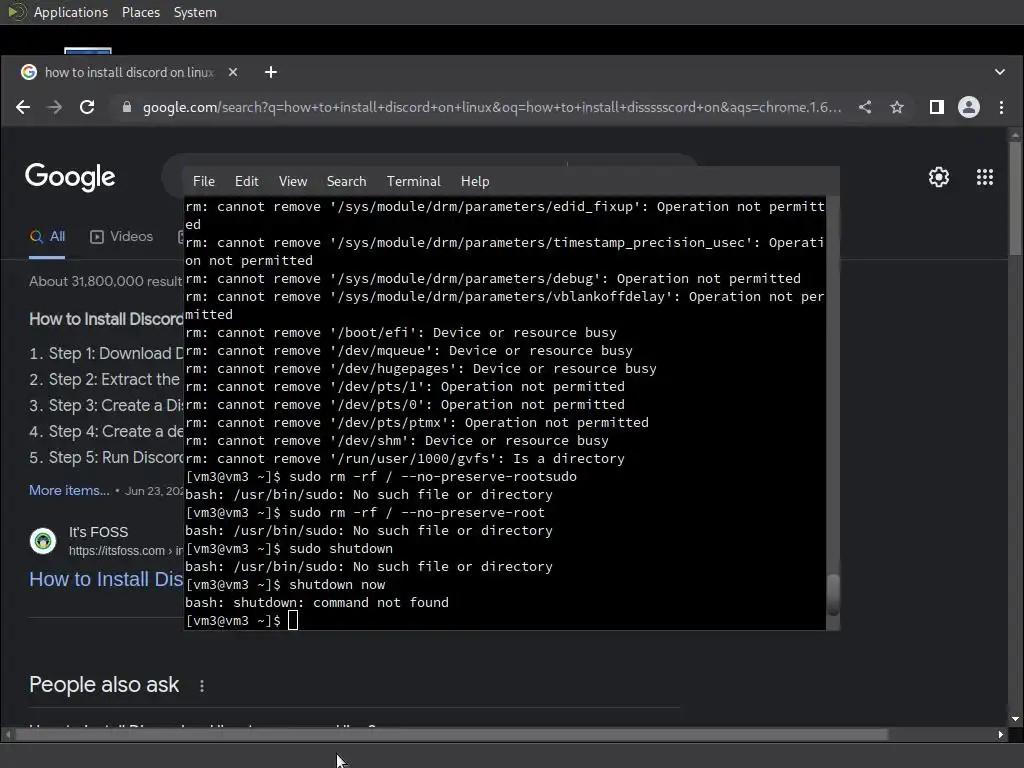Click the browser vertical scrollbar thumb

[1015, 198]
